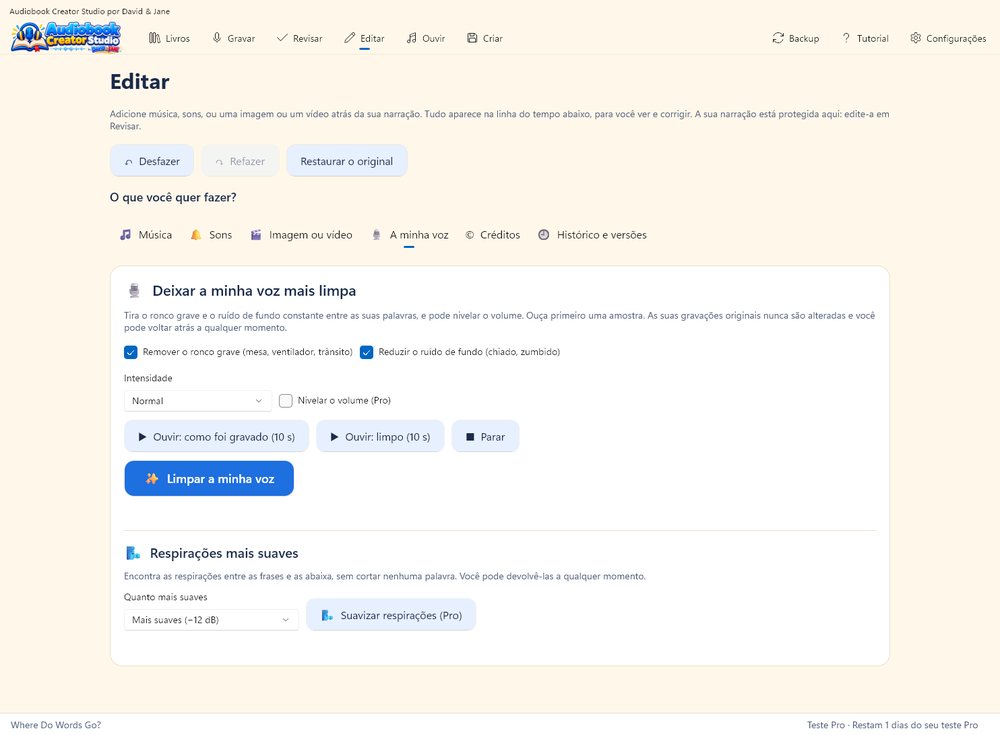Click the A minha voz microphone icon
The image size is (1000, 735).
(x=376, y=235)
